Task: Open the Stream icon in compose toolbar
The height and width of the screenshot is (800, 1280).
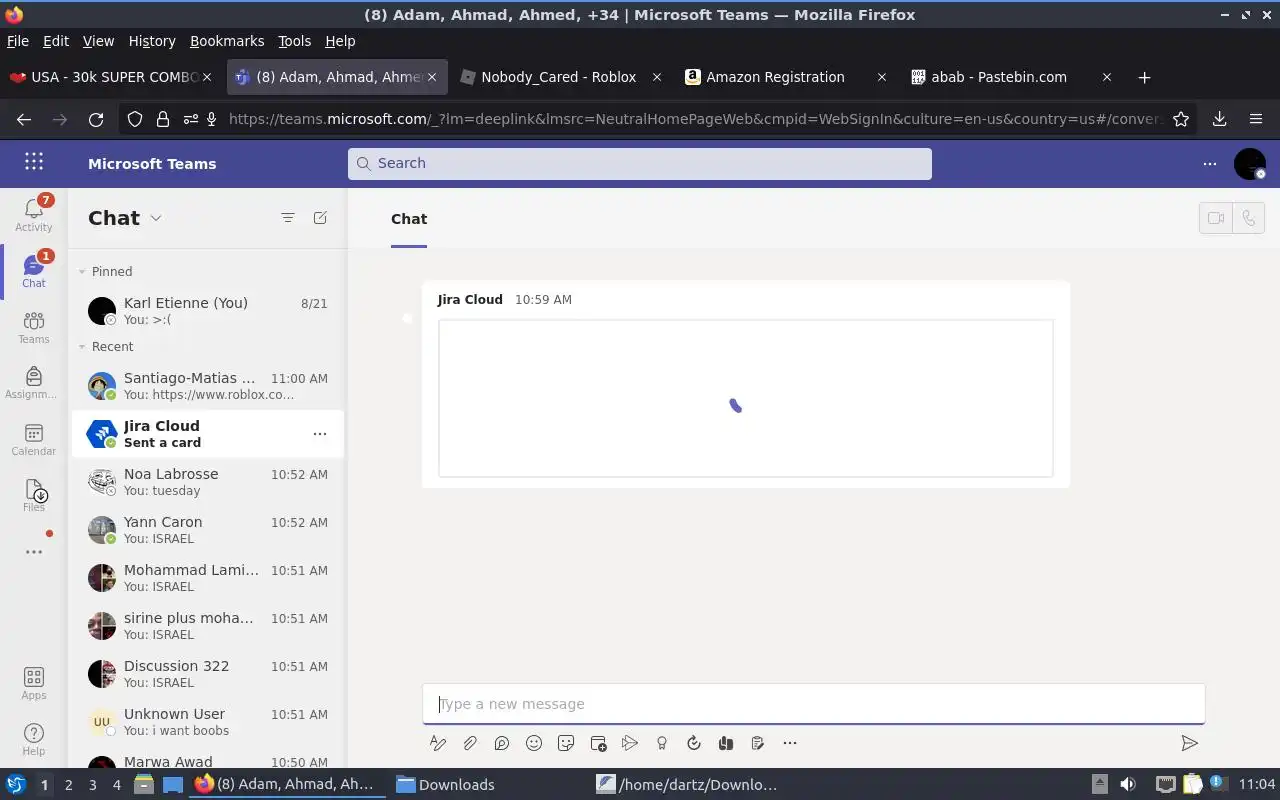Action: coord(630,743)
